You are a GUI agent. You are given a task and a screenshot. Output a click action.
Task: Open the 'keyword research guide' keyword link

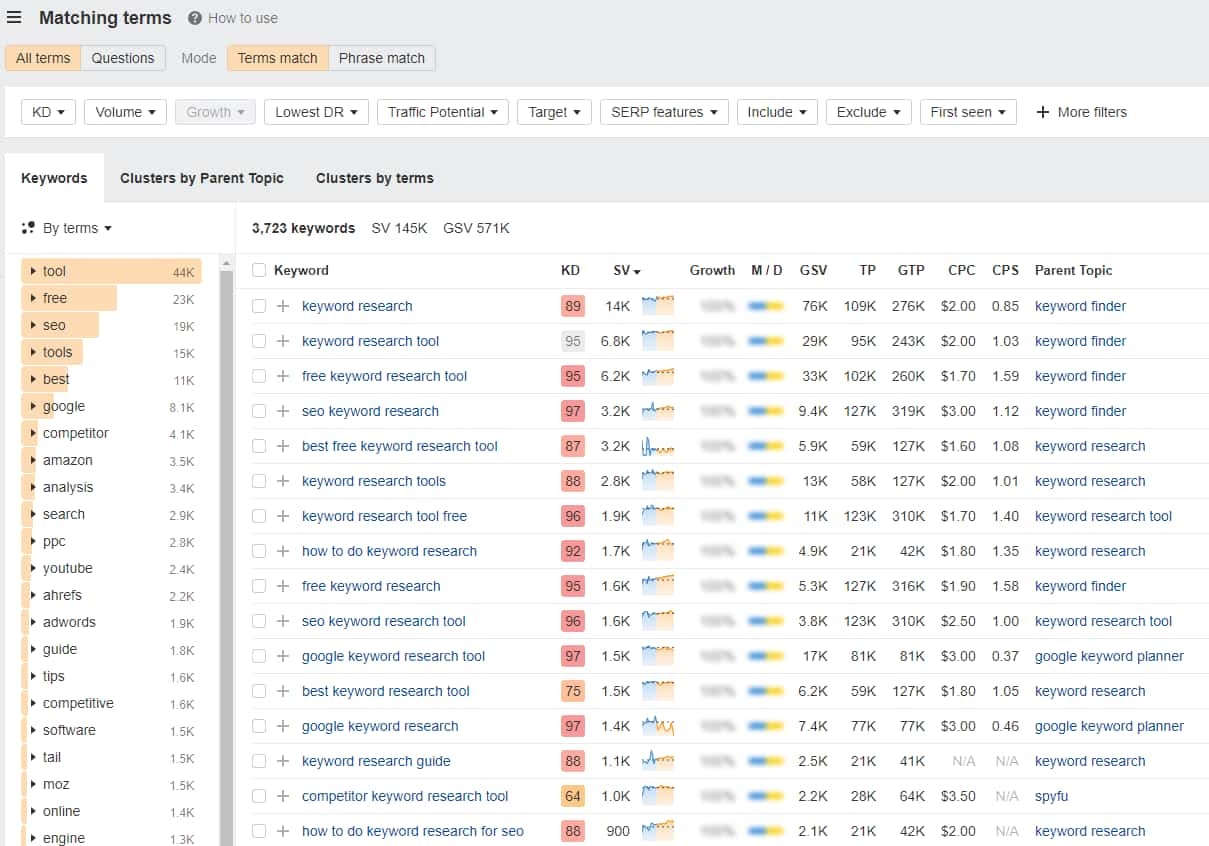point(376,761)
